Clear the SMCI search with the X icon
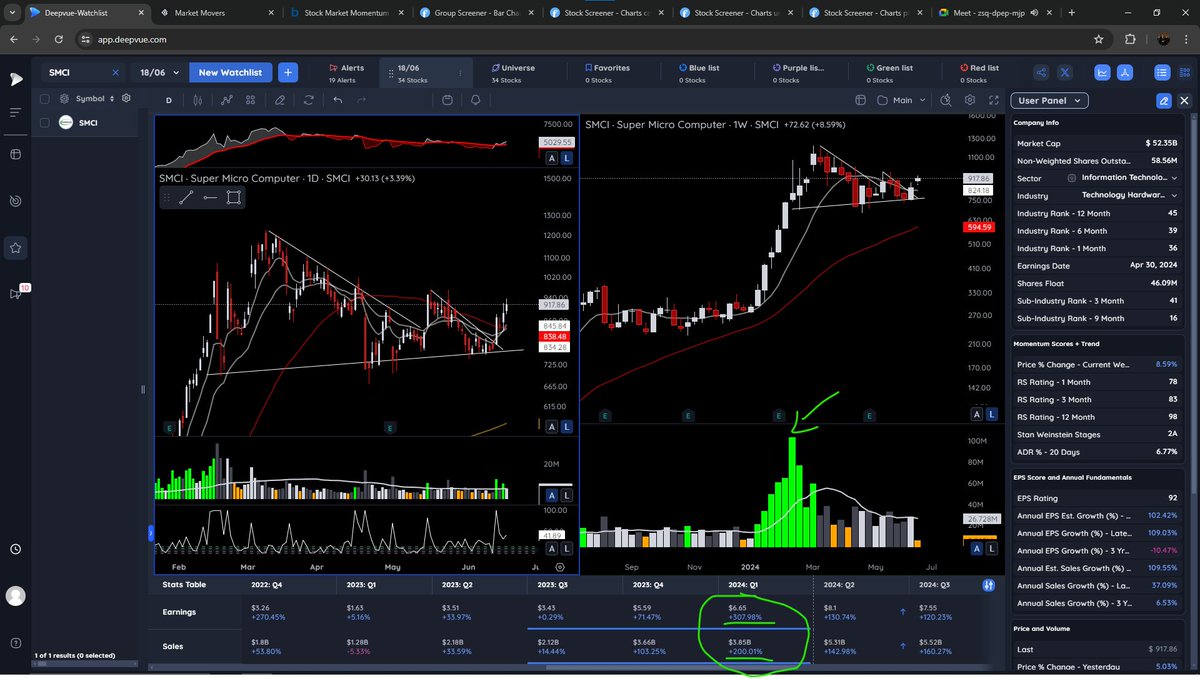 pos(115,73)
